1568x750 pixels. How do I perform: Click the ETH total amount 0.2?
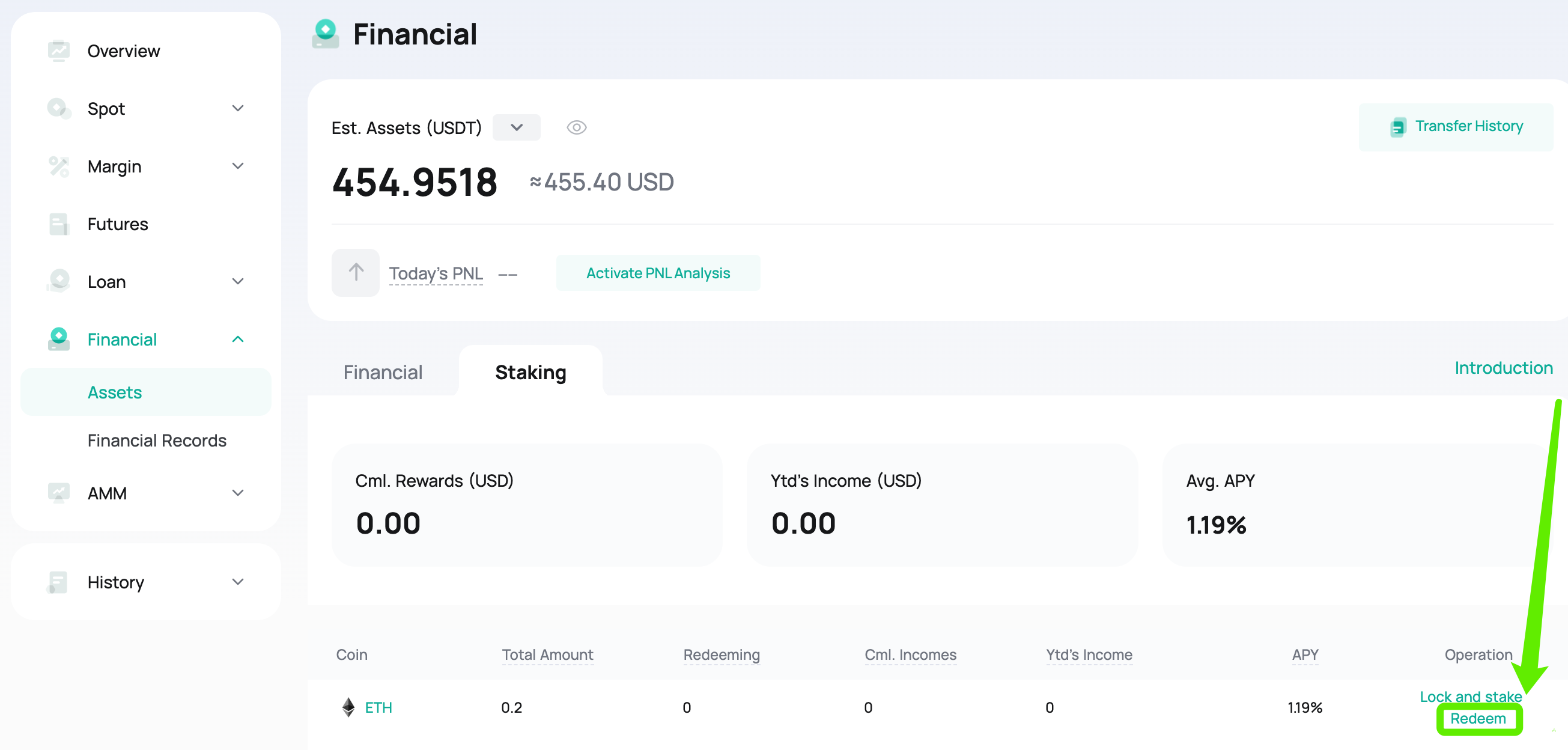click(x=511, y=707)
